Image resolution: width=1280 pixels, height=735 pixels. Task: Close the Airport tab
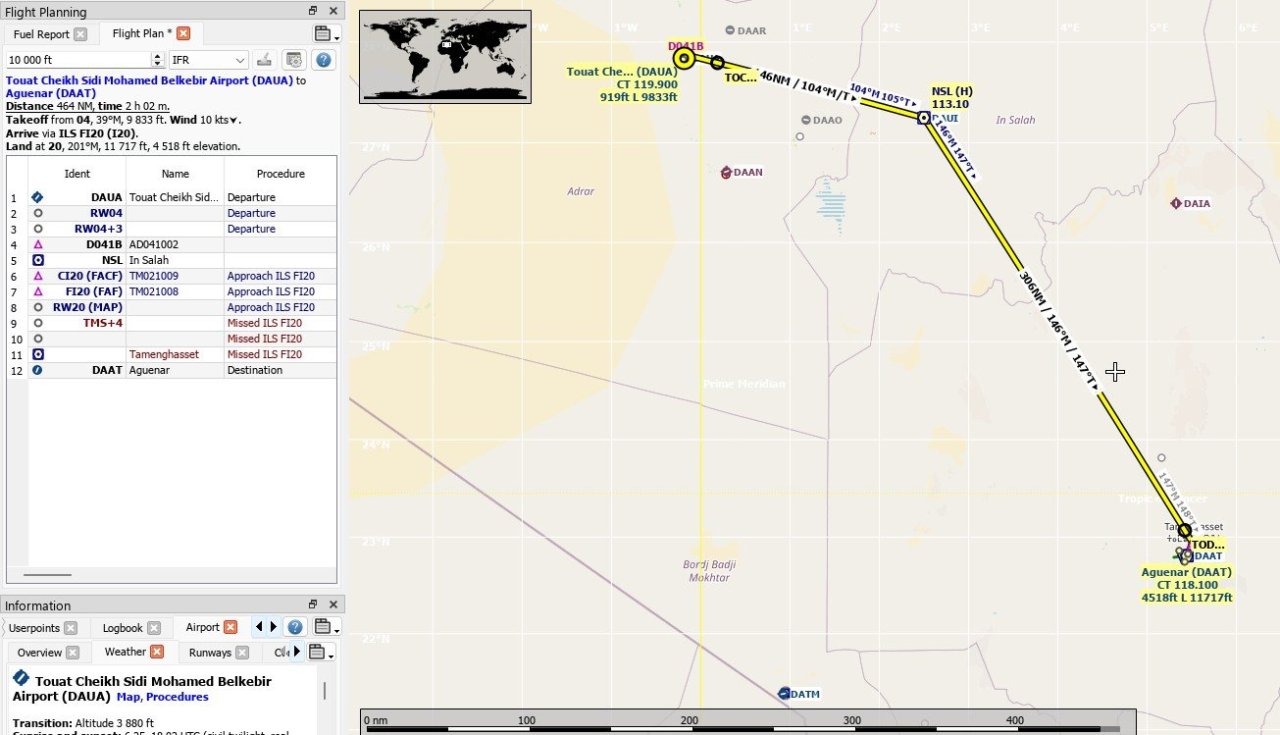pos(230,628)
